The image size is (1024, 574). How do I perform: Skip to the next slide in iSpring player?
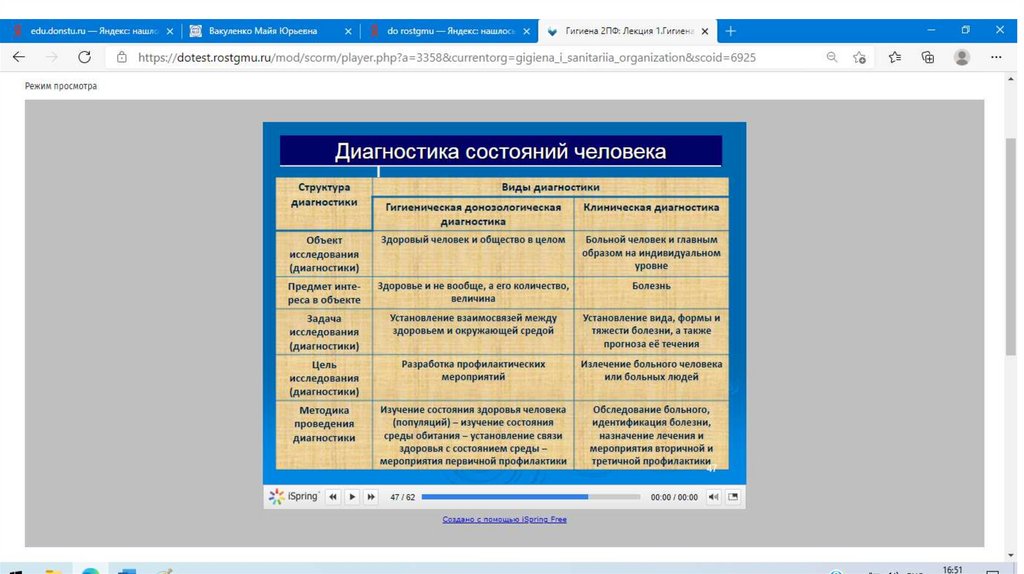371,497
